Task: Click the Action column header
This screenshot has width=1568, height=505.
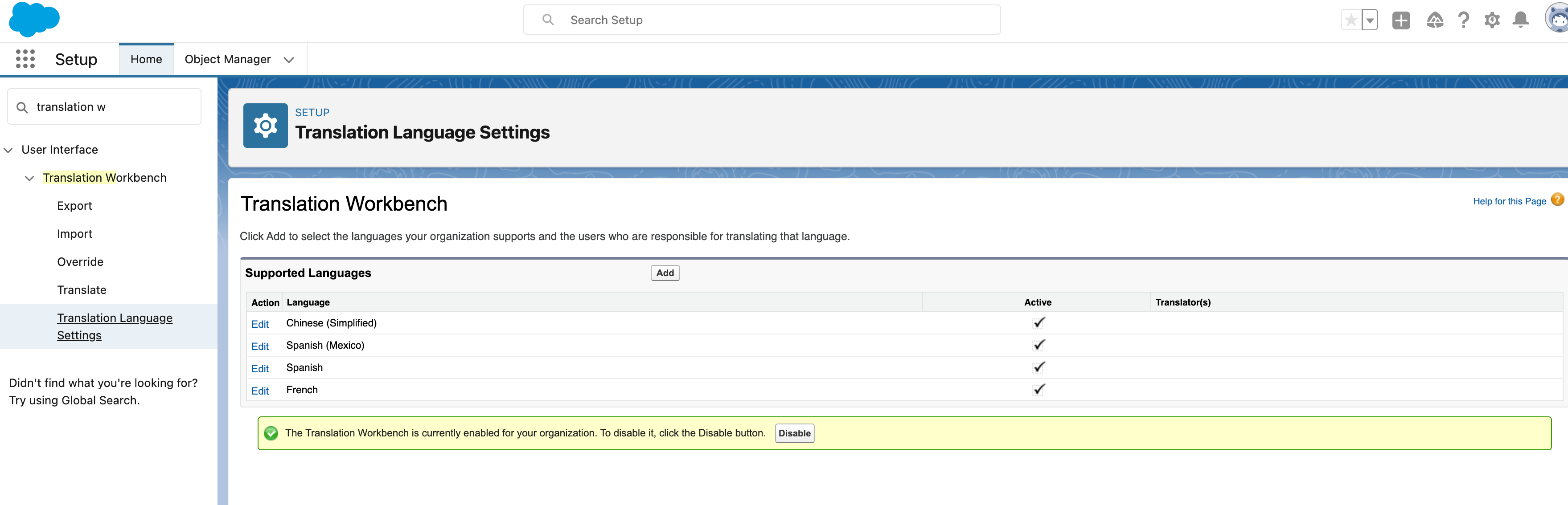Action: click(x=265, y=302)
